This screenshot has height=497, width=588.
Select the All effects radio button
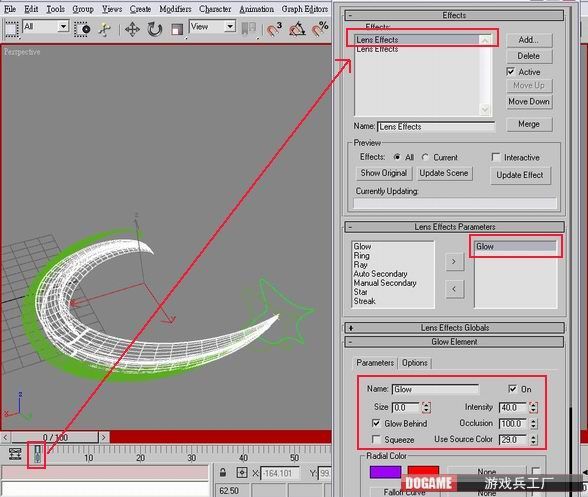(397, 157)
